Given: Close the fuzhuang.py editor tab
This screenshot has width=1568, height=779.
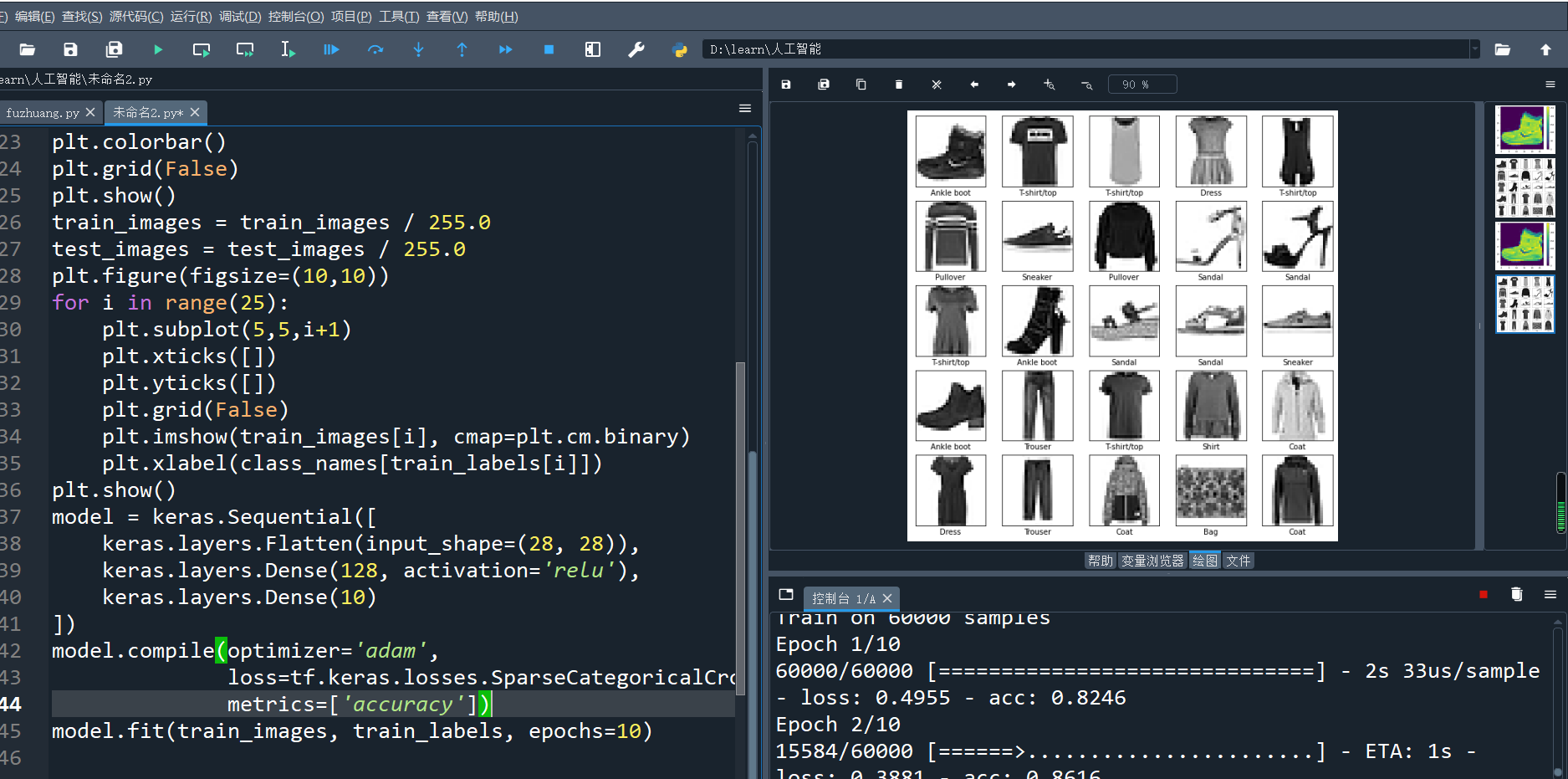Looking at the screenshot, I should pyautogui.click(x=90, y=112).
